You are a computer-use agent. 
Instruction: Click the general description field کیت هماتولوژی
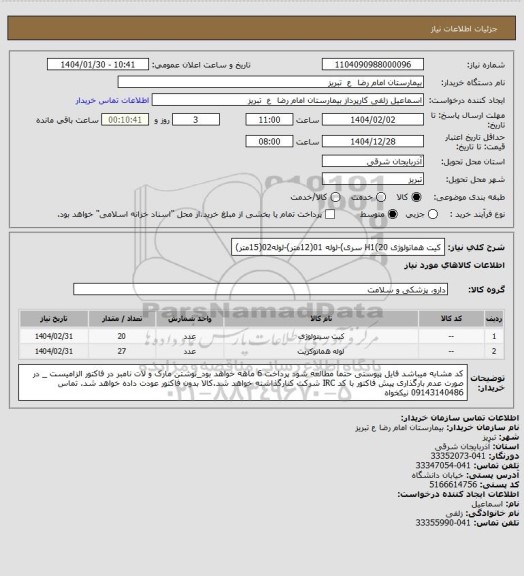coord(338,247)
